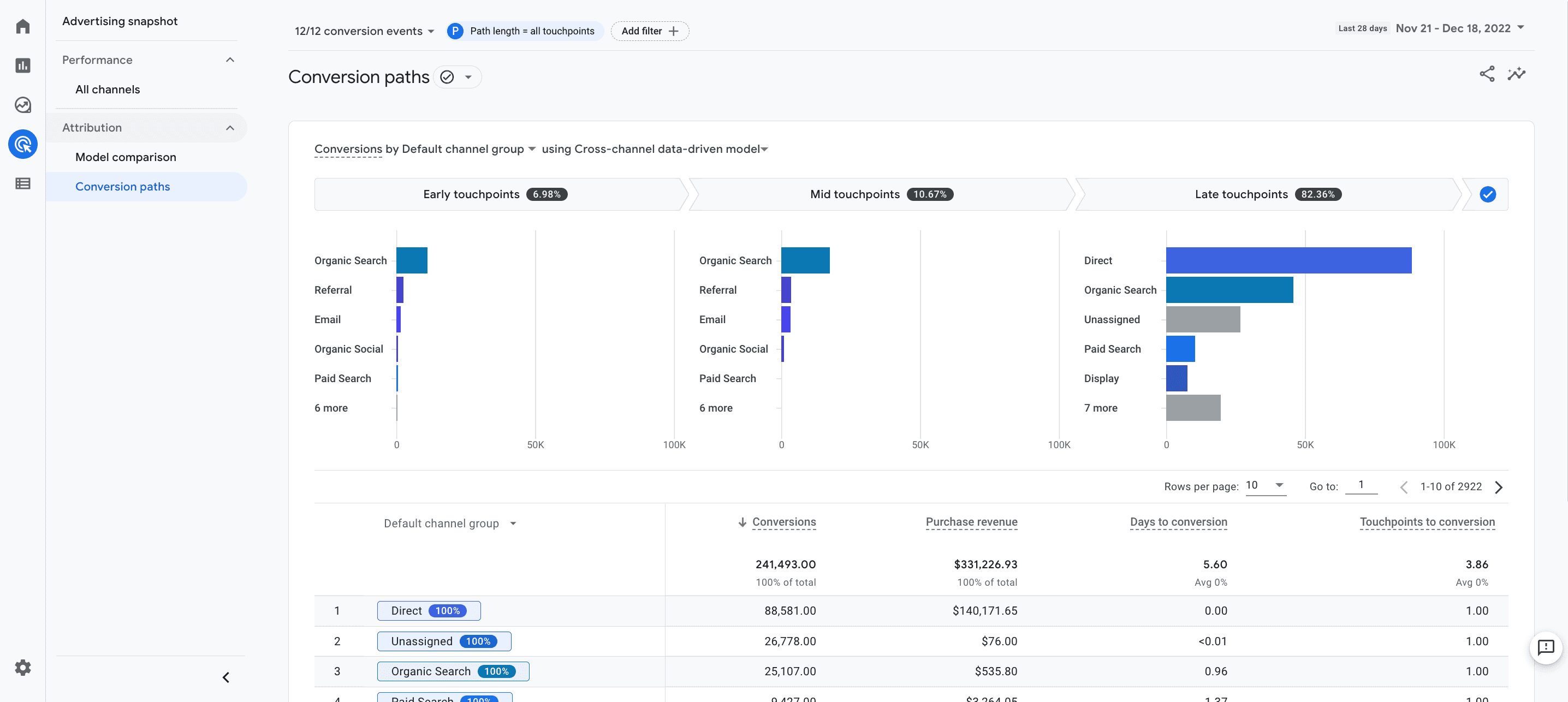Click the Add filter button

(x=650, y=31)
